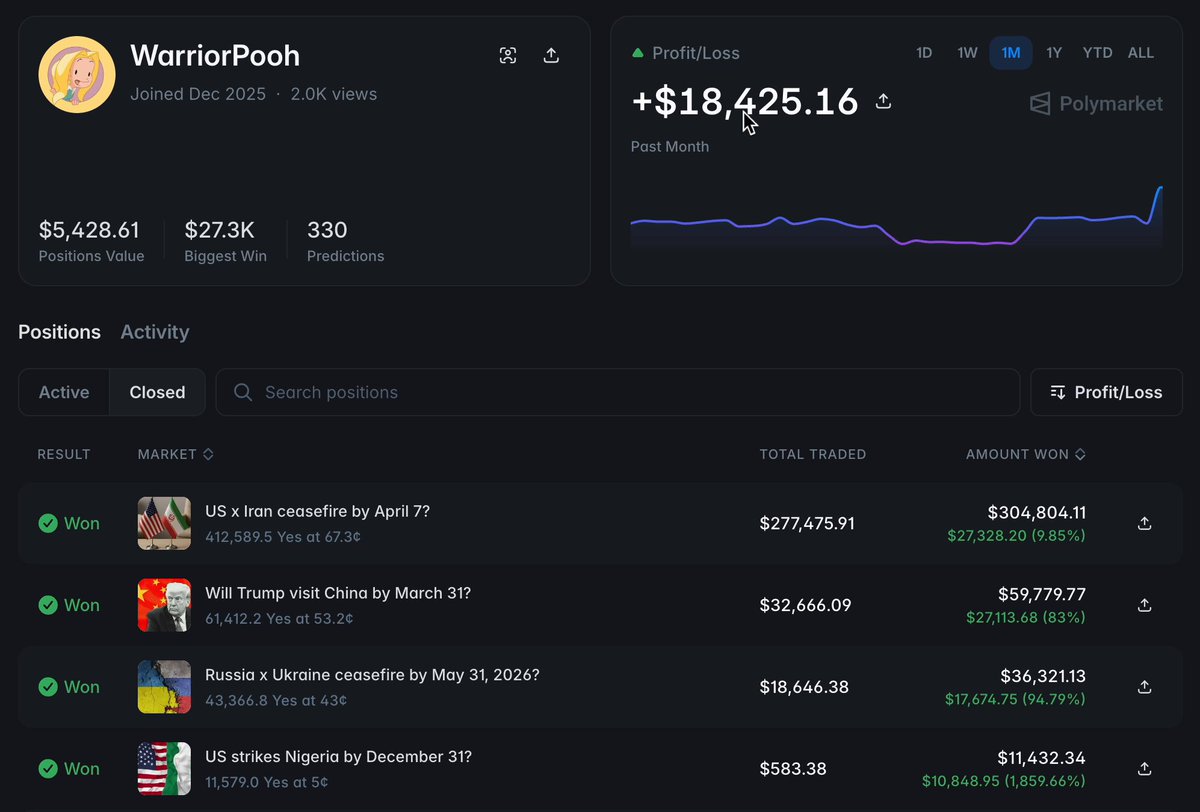Click the profit/loss chart line

click(x=896, y=225)
